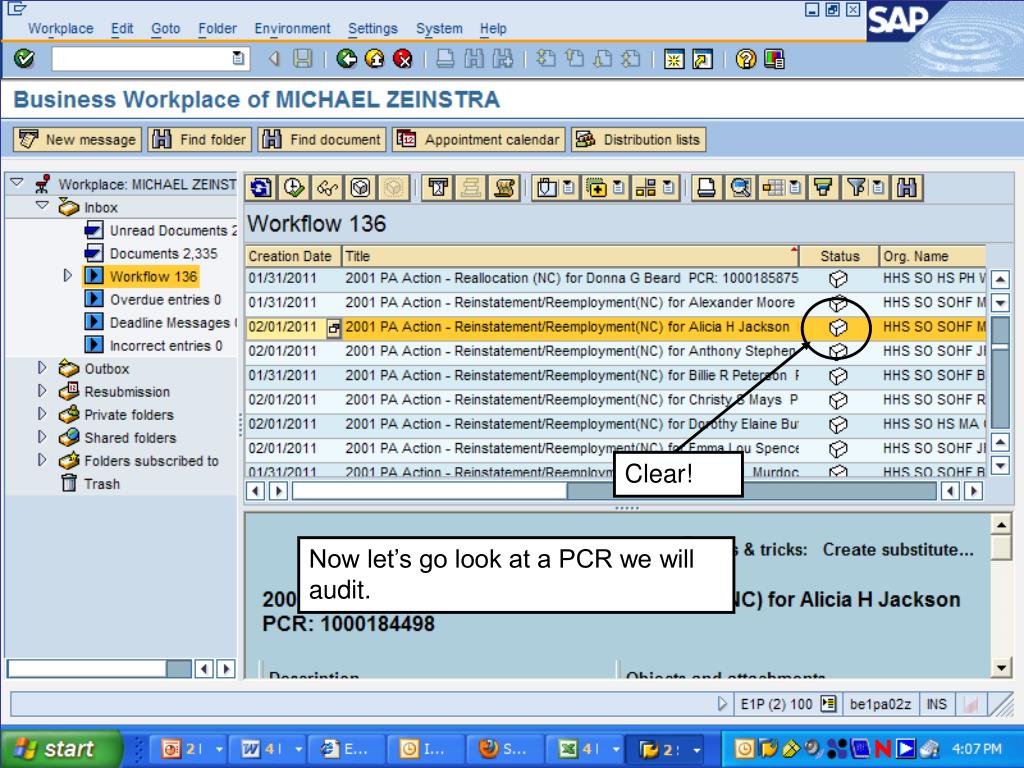Click the New message button

(78, 139)
